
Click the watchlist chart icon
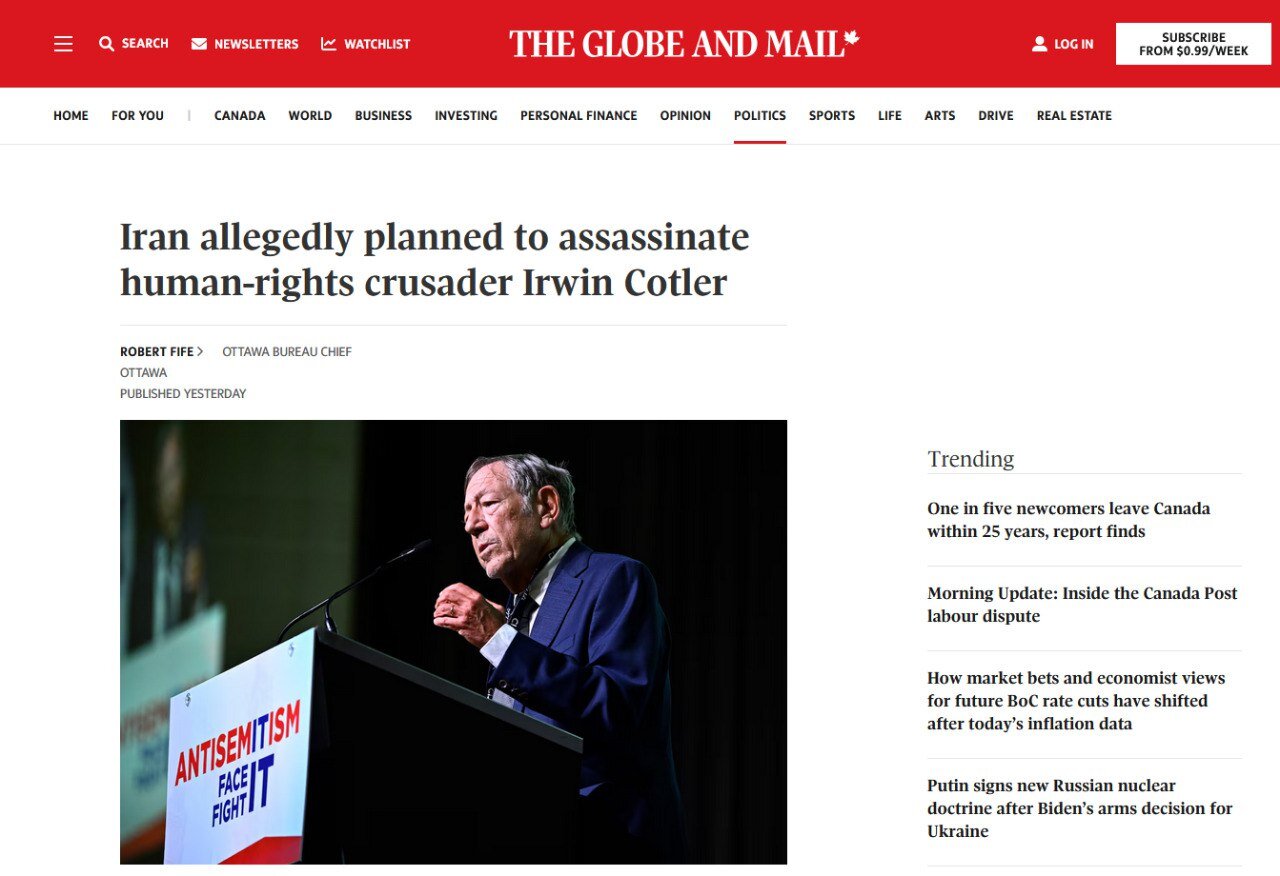(x=329, y=44)
